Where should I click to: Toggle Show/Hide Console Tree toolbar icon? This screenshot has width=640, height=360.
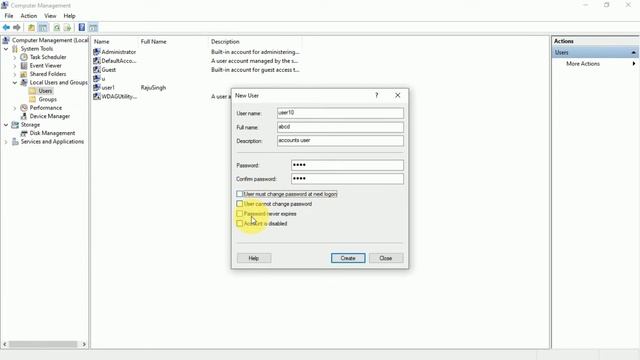coord(42,28)
